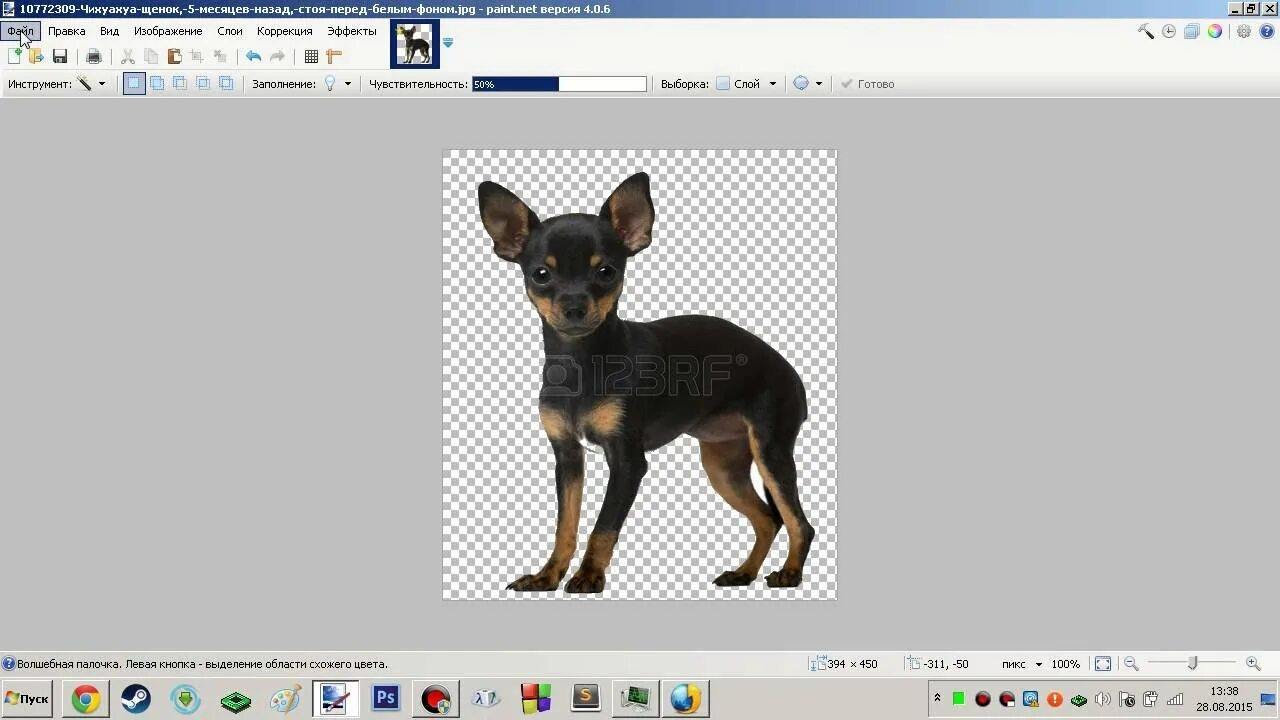Open the Эффекты menu
This screenshot has height=720, width=1280.
tap(352, 31)
